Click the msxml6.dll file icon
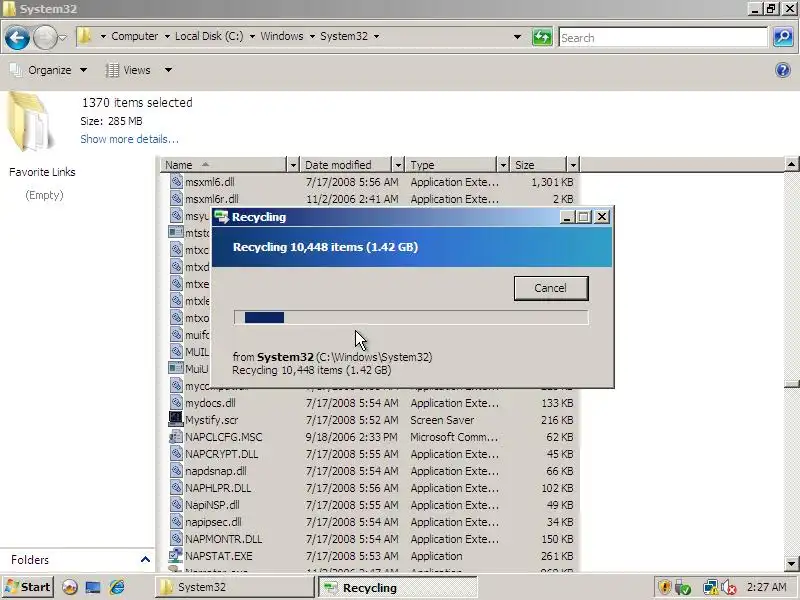The height and width of the screenshot is (600, 800). coord(176,182)
